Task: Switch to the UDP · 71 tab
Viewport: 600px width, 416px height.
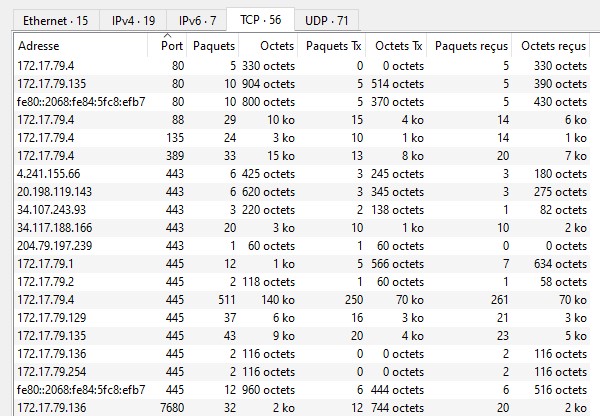Action: (325, 20)
